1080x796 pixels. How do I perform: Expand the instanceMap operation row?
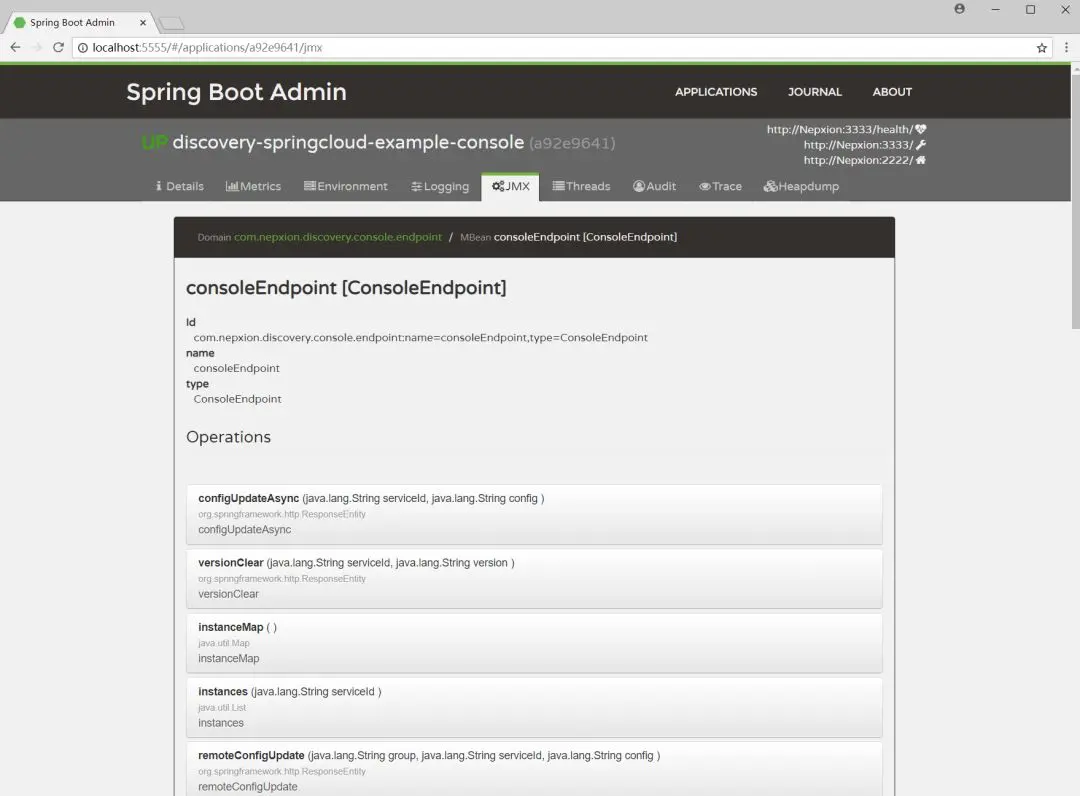534,643
